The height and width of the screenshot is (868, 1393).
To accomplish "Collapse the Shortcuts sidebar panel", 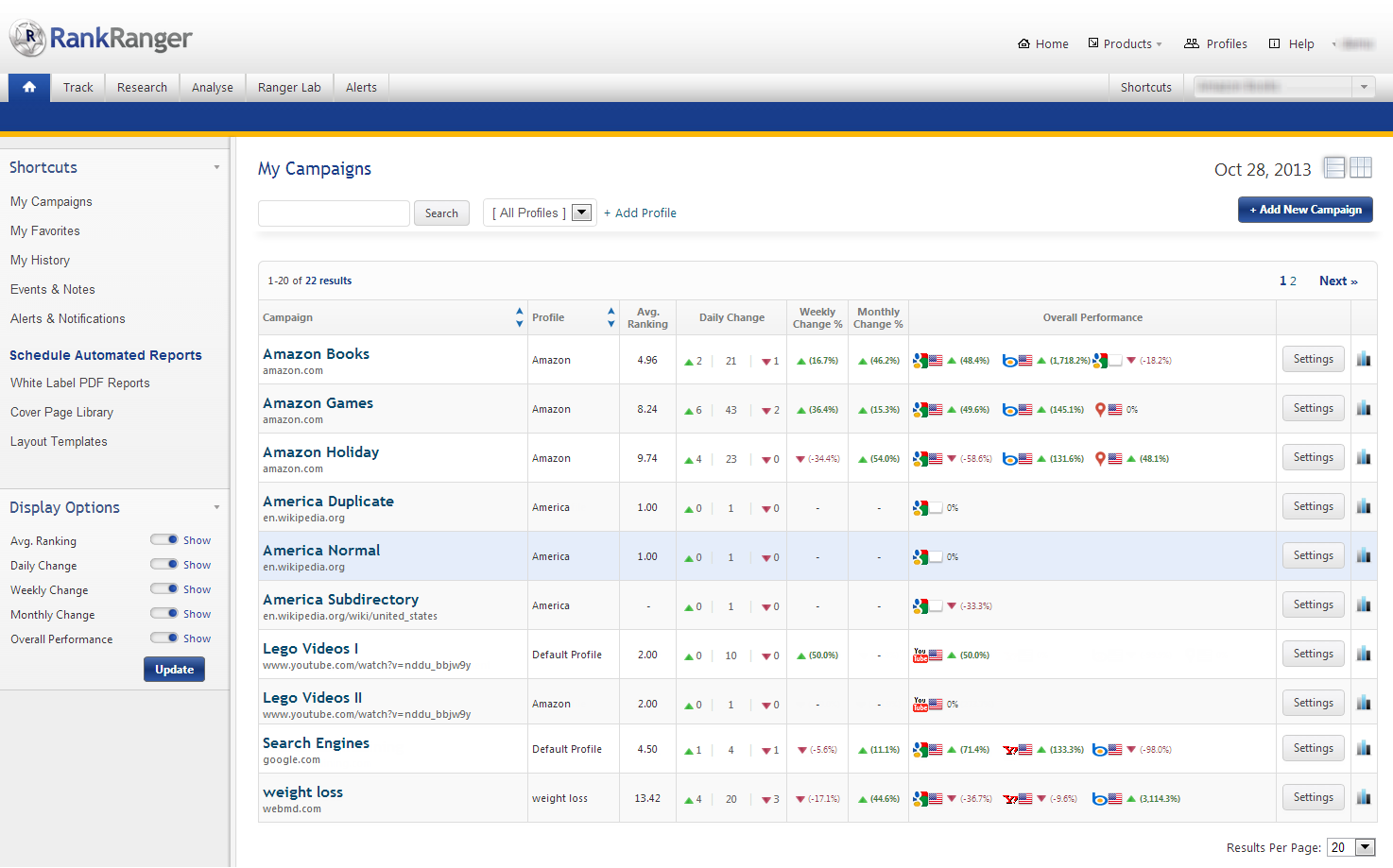I will click(216, 167).
